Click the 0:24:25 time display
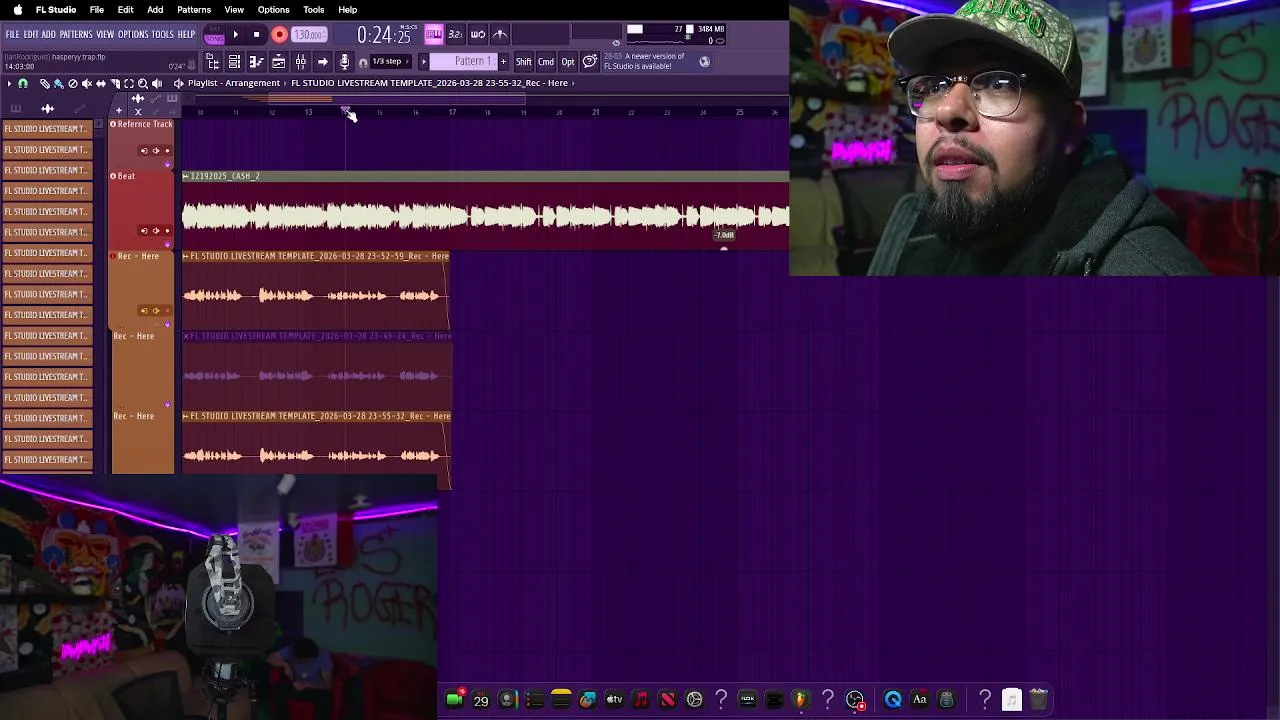1280x720 pixels. point(384,35)
